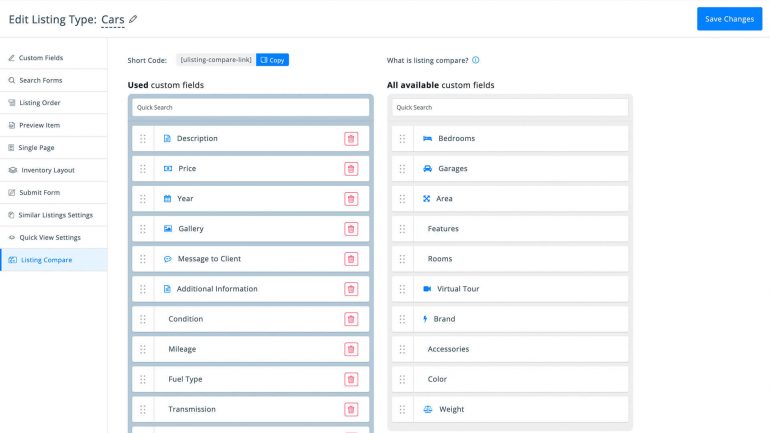Screen dimensions: 770x433
Task: Click the Cars listing type name
Action: tap(112, 20)
